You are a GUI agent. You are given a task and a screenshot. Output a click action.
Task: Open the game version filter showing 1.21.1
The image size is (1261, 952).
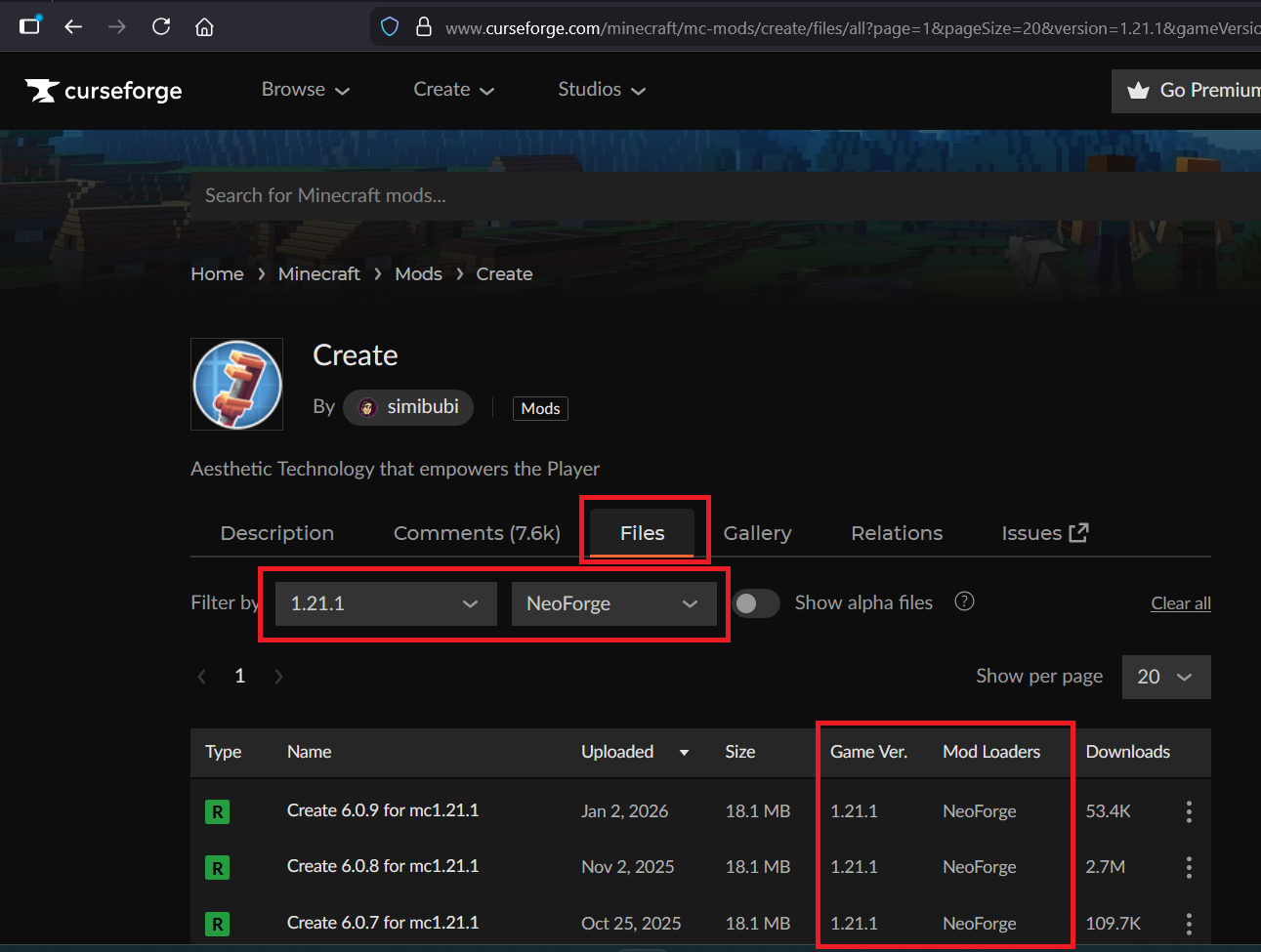385,603
